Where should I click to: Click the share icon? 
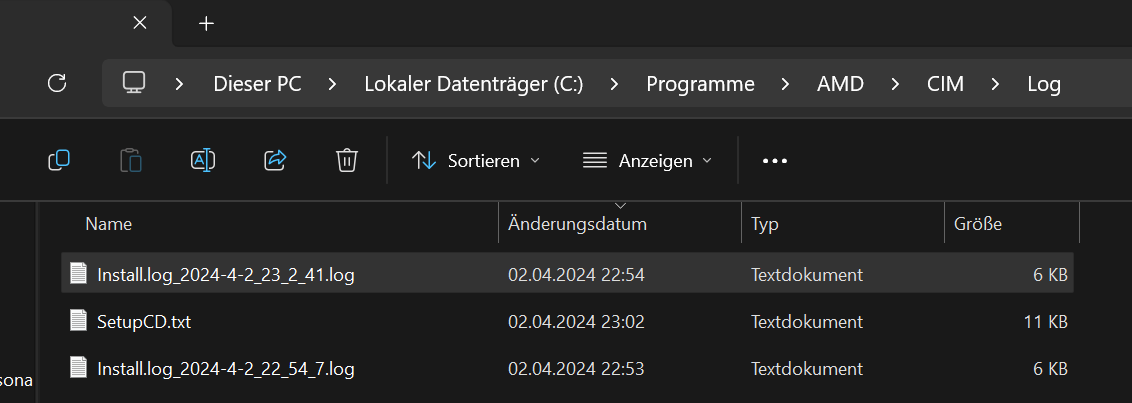275,160
